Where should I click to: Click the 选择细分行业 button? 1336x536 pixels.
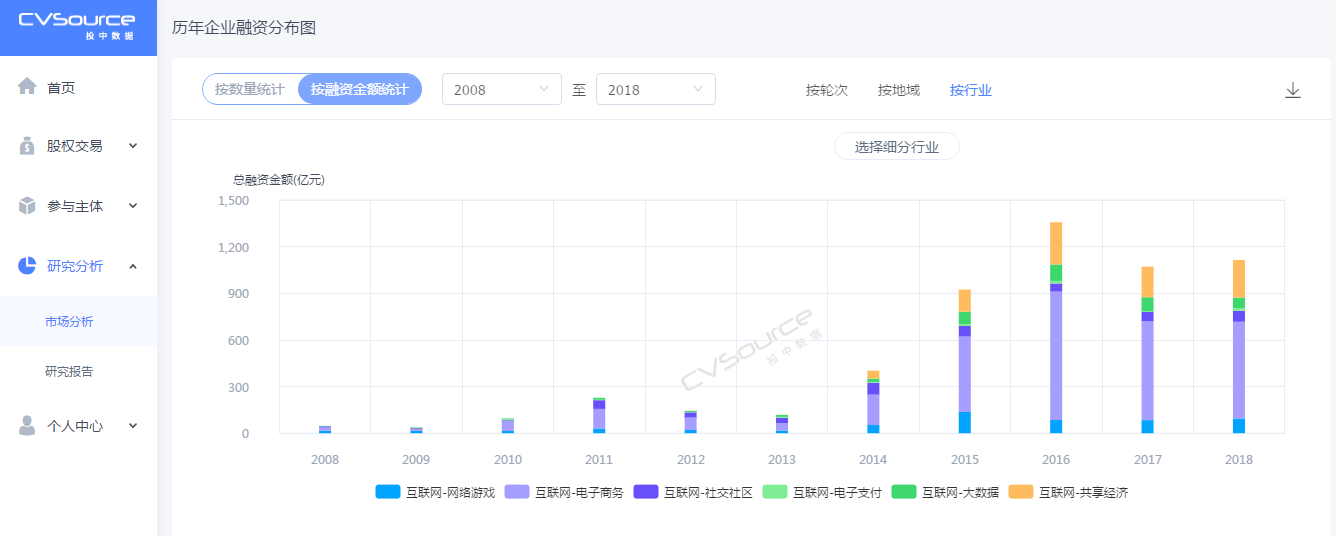896,147
